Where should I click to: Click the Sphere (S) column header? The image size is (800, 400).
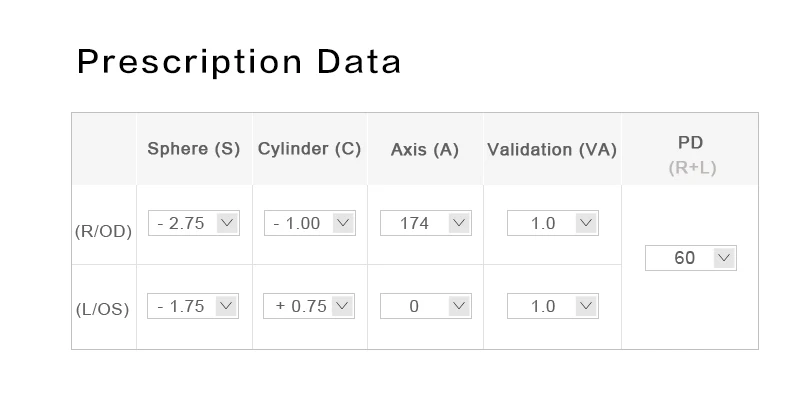(x=193, y=149)
